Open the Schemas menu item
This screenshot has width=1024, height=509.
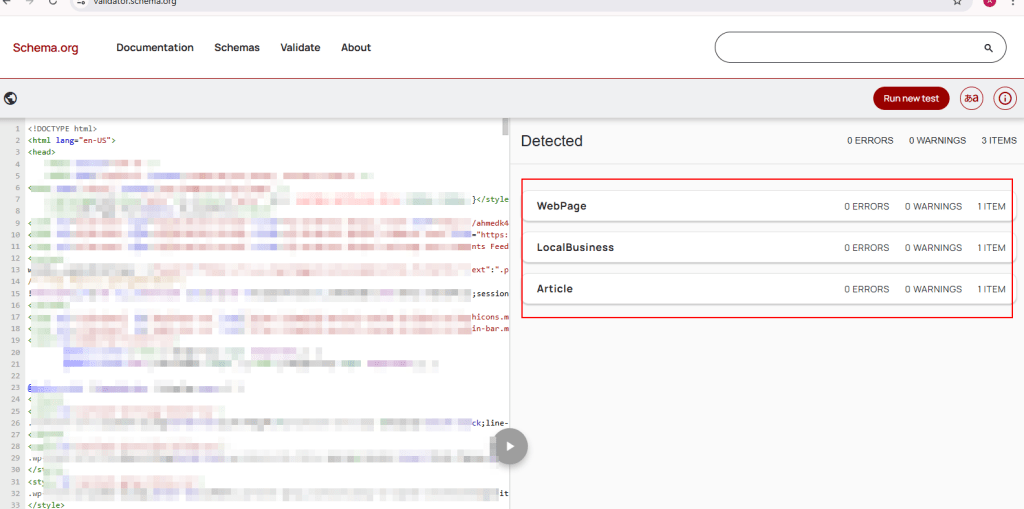click(237, 48)
